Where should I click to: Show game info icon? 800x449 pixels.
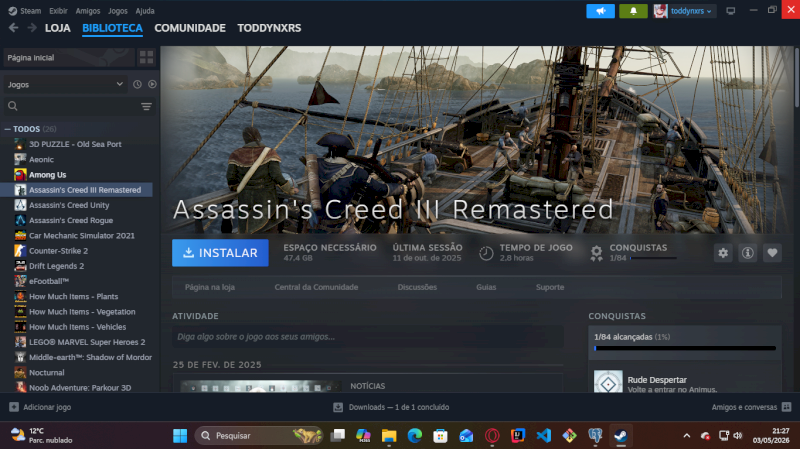[747, 253]
